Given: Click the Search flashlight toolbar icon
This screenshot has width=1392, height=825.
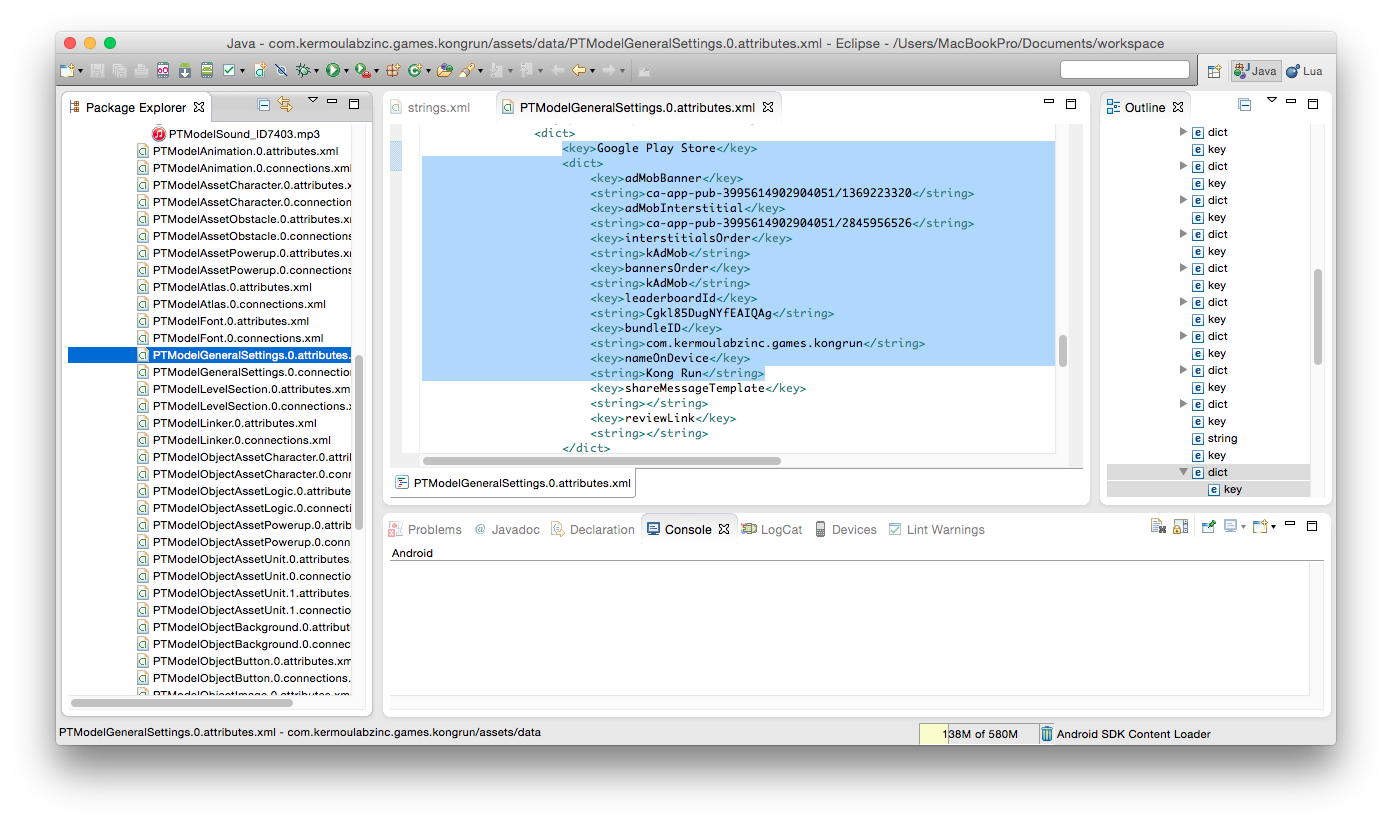Looking at the screenshot, I should pyautogui.click(x=466, y=71).
